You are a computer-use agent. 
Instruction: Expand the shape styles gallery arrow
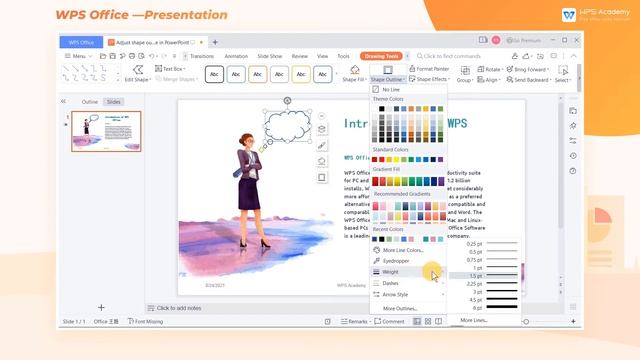[x=336, y=74]
